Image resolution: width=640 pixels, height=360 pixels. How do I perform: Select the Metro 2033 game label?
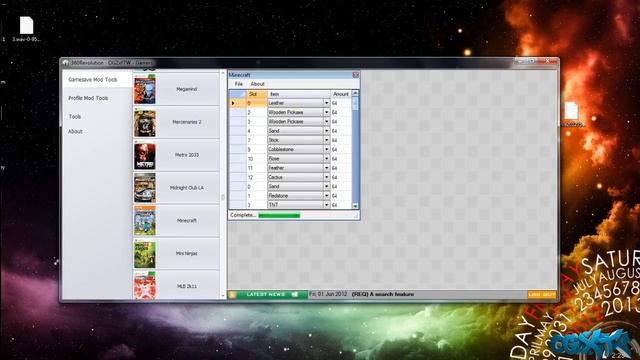pos(187,155)
